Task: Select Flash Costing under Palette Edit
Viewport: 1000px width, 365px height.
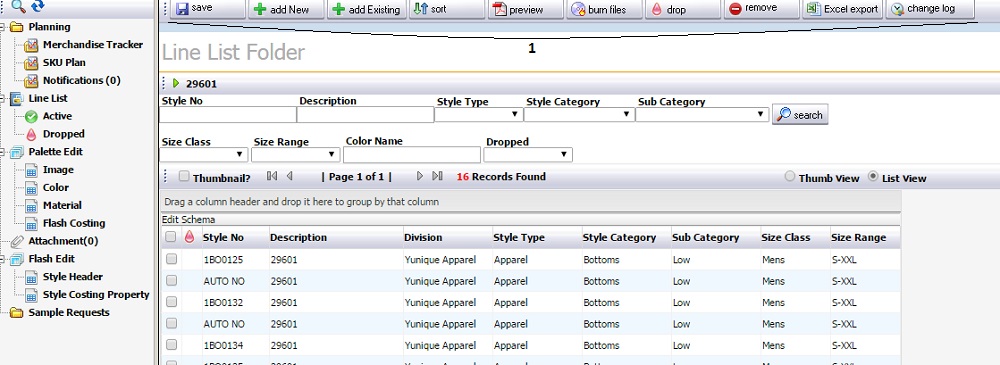Action: (74, 223)
